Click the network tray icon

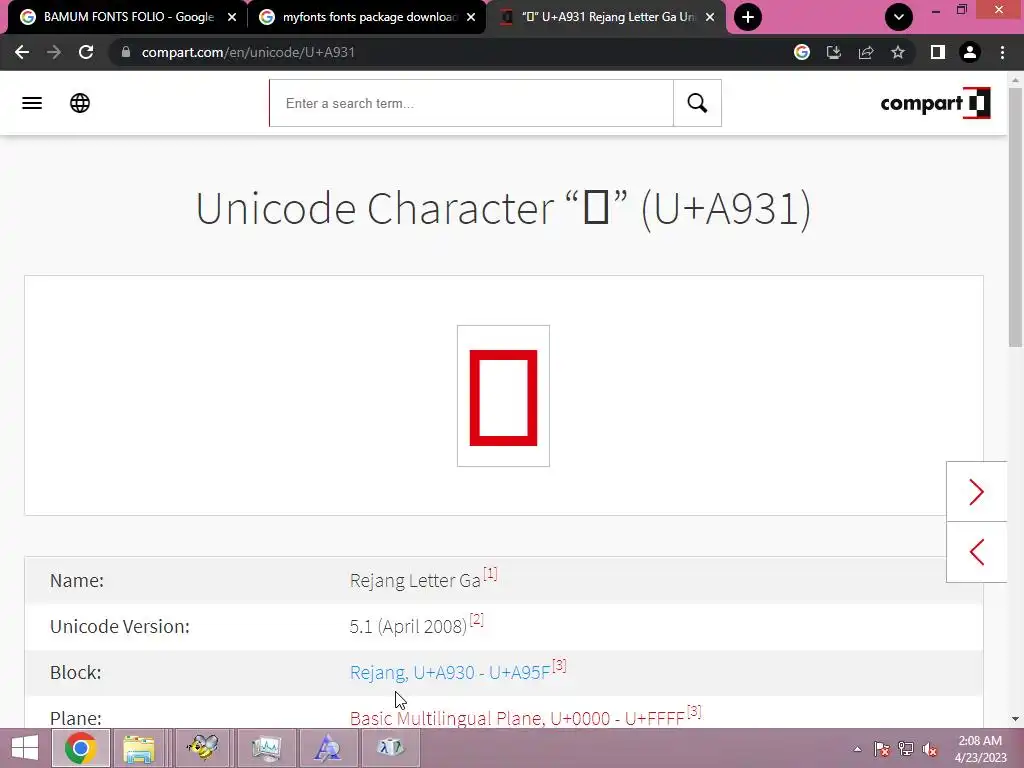point(906,749)
